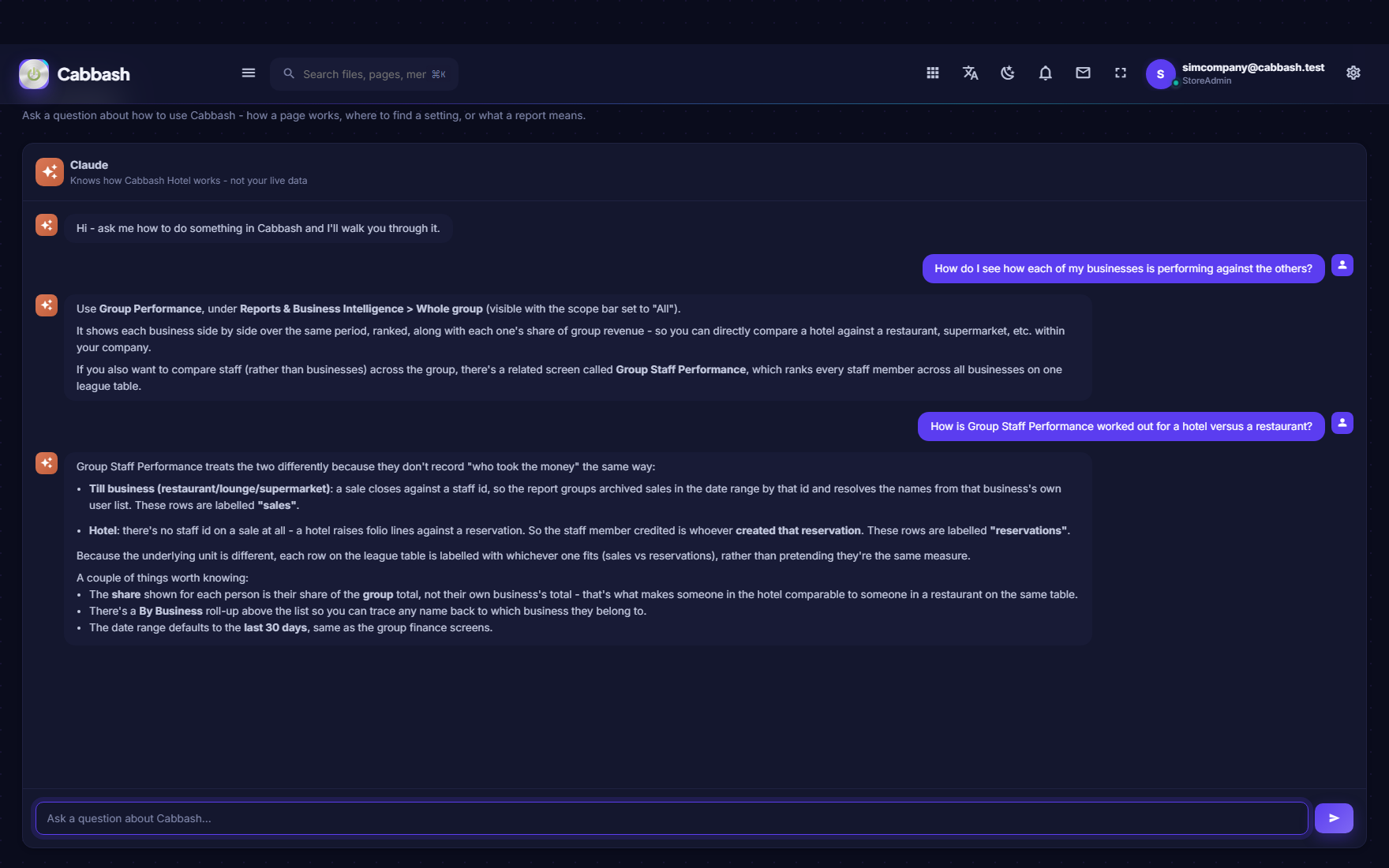
Task: Open the language translate menu
Action: [971, 73]
